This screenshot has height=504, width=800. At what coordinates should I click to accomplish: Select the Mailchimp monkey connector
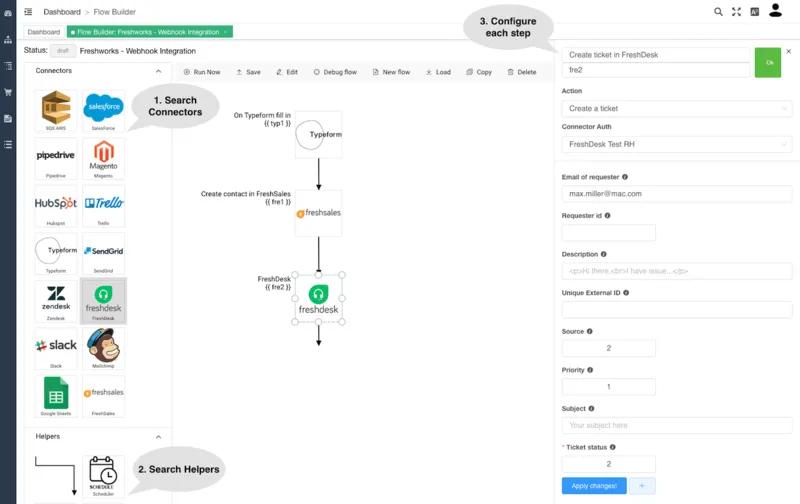[103, 348]
